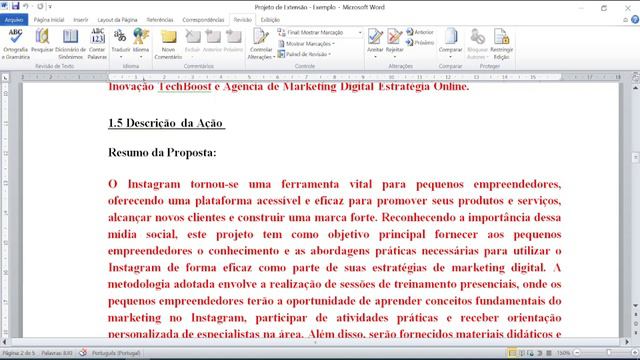Click the zoom in plus button
The image size is (640, 360).
pos(635,353)
